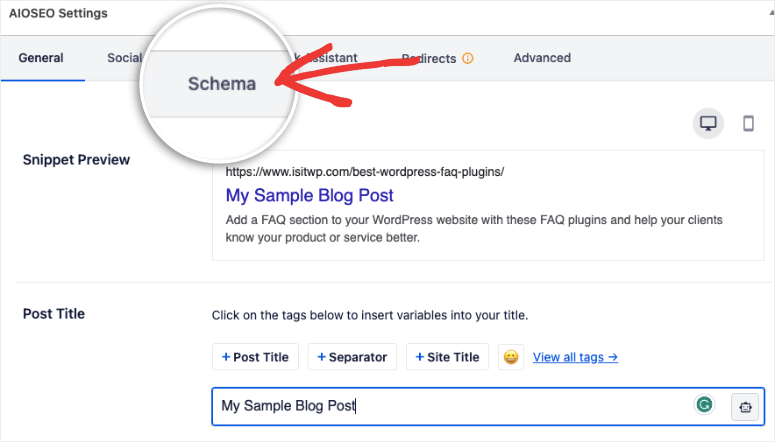Click the snippet preview URL
The image size is (775, 442).
point(364,171)
